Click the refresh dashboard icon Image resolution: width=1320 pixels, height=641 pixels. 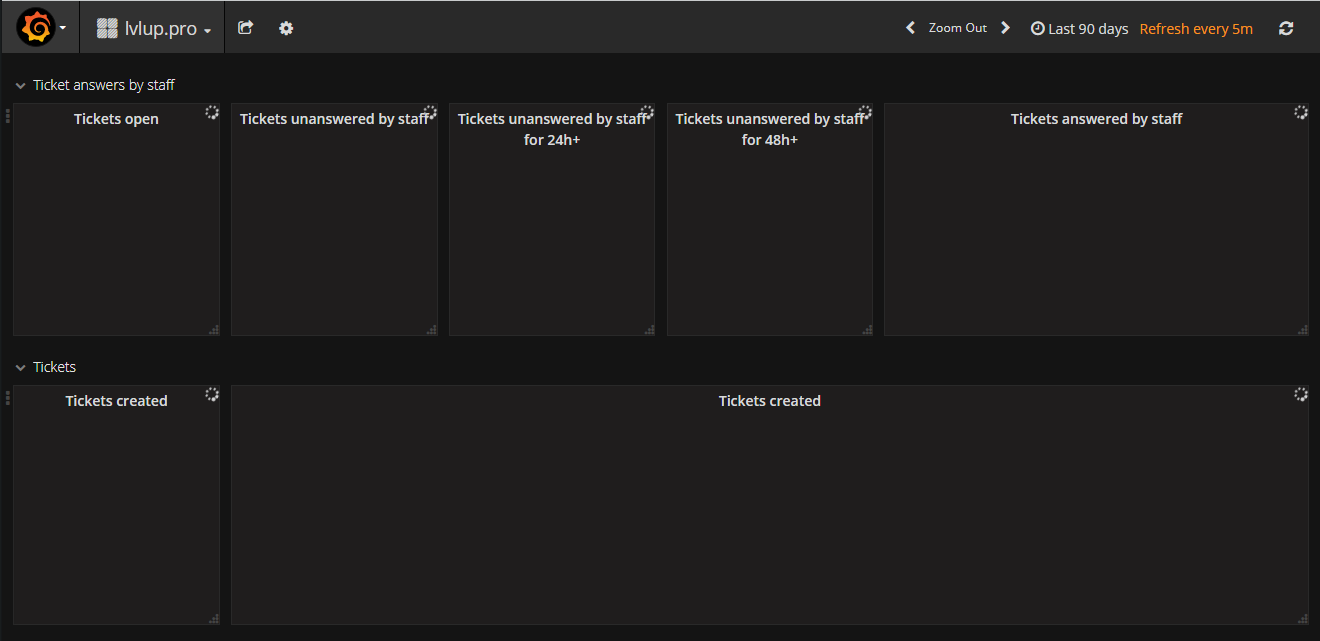[x=1286, y=29]
